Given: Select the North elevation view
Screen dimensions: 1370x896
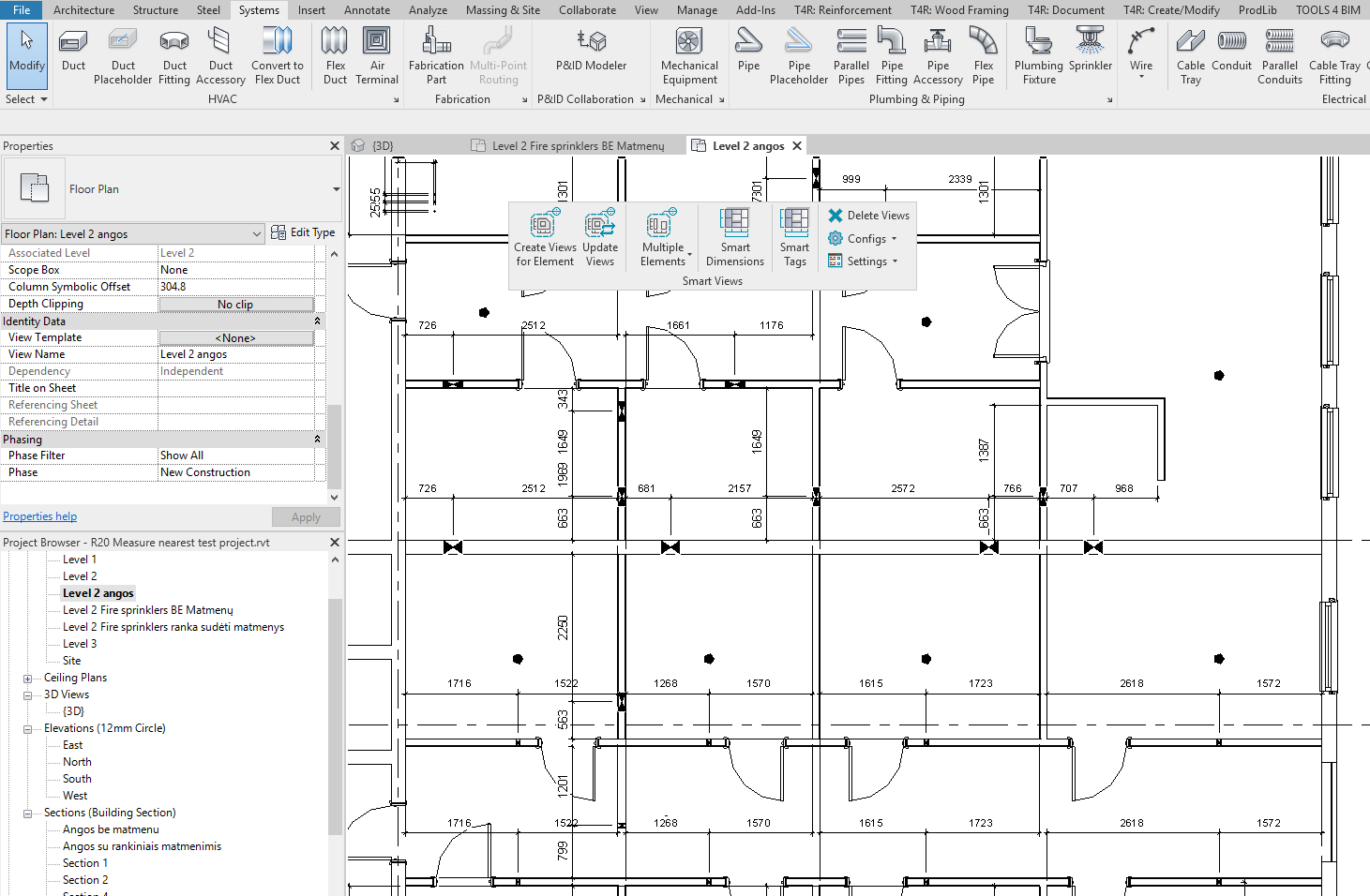Looking at the screenshot, I should click(77, 762).
